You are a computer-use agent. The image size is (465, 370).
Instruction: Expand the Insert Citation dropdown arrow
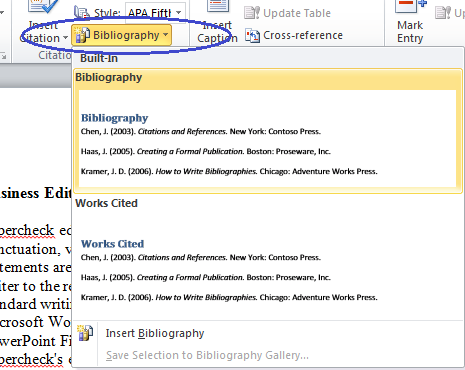click(x=65, y=38)
